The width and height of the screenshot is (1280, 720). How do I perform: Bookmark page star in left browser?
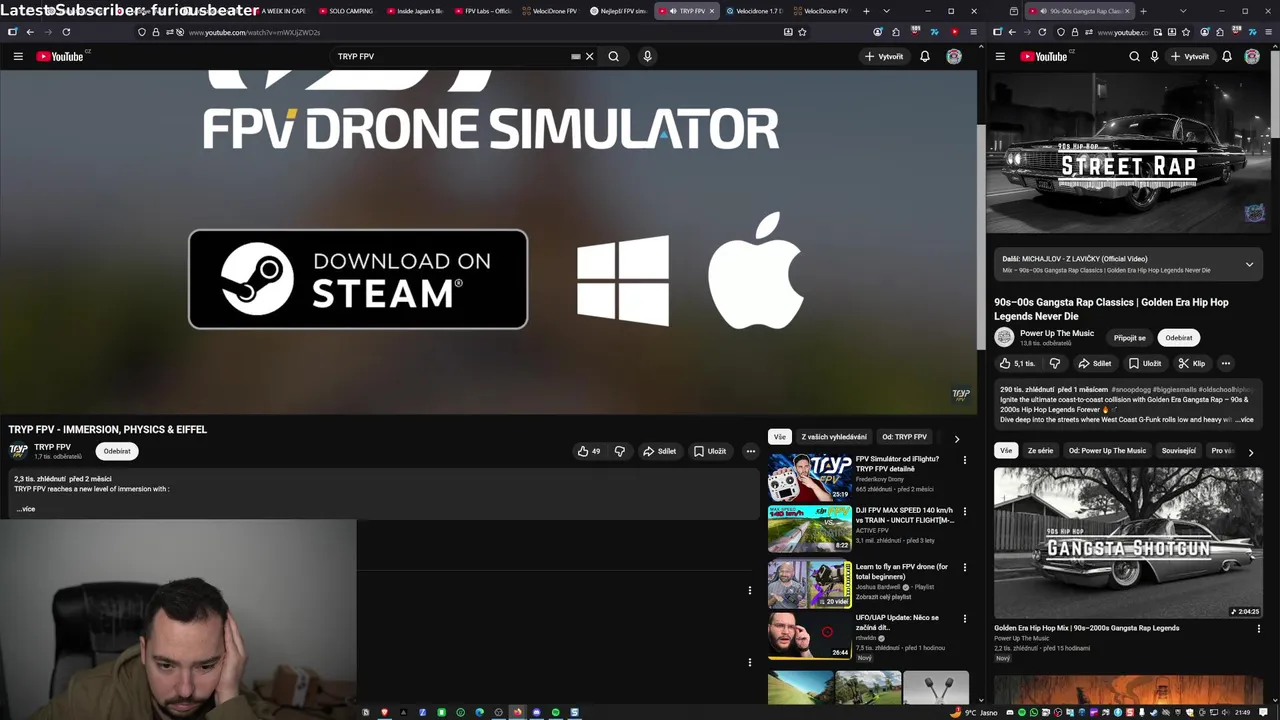coord(802,32)
